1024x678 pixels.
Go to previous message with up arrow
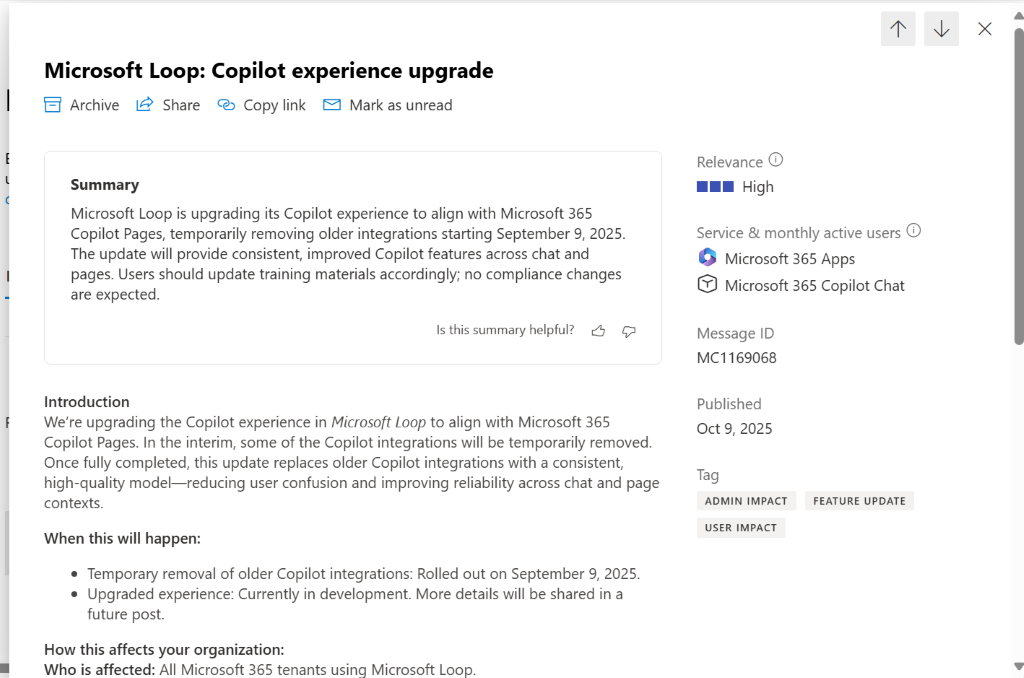[x=898, y=29]
